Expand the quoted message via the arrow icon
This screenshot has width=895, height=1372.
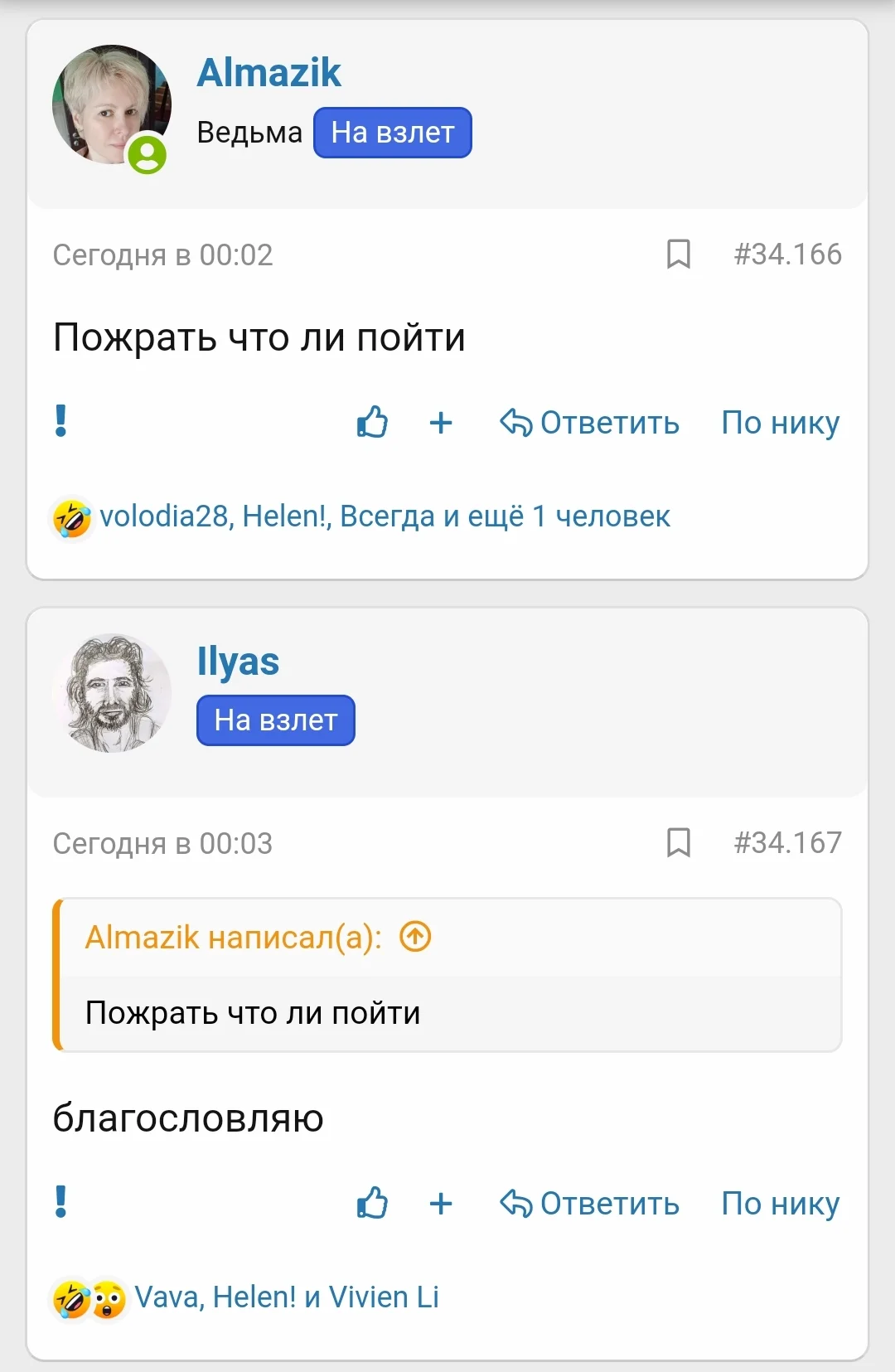[414, 937]
